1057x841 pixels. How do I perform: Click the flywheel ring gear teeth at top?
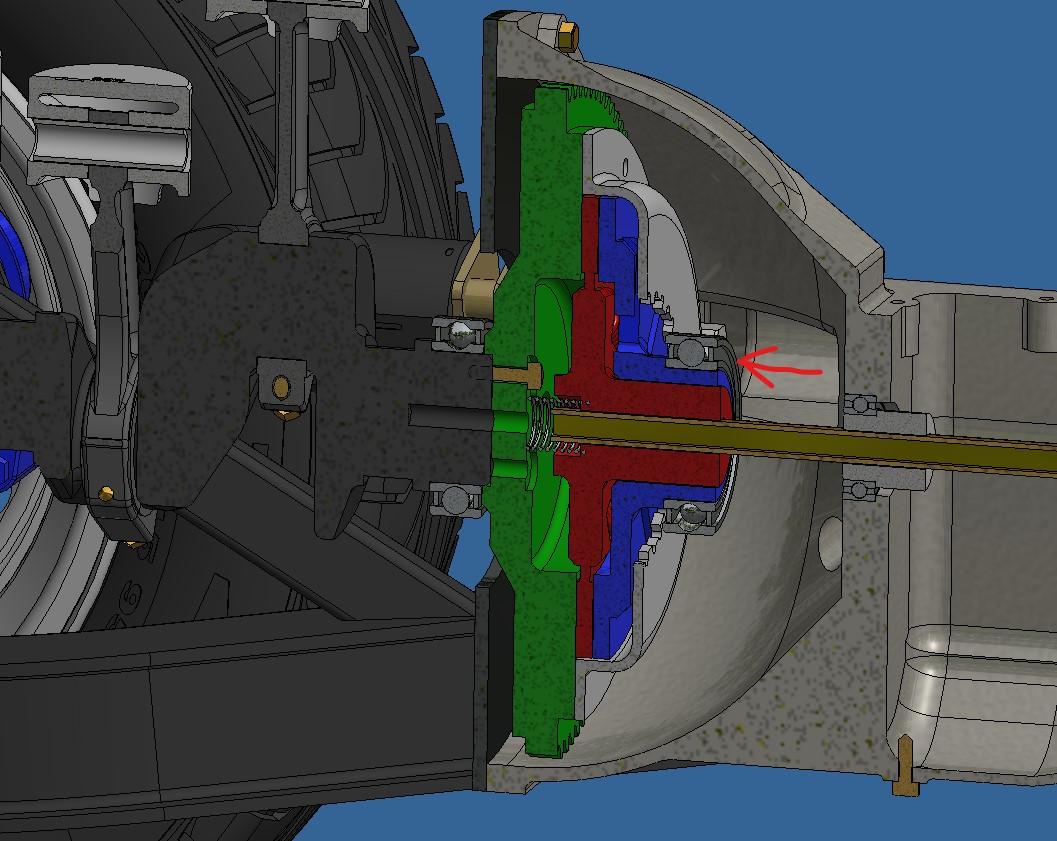[x=598, y=107]
